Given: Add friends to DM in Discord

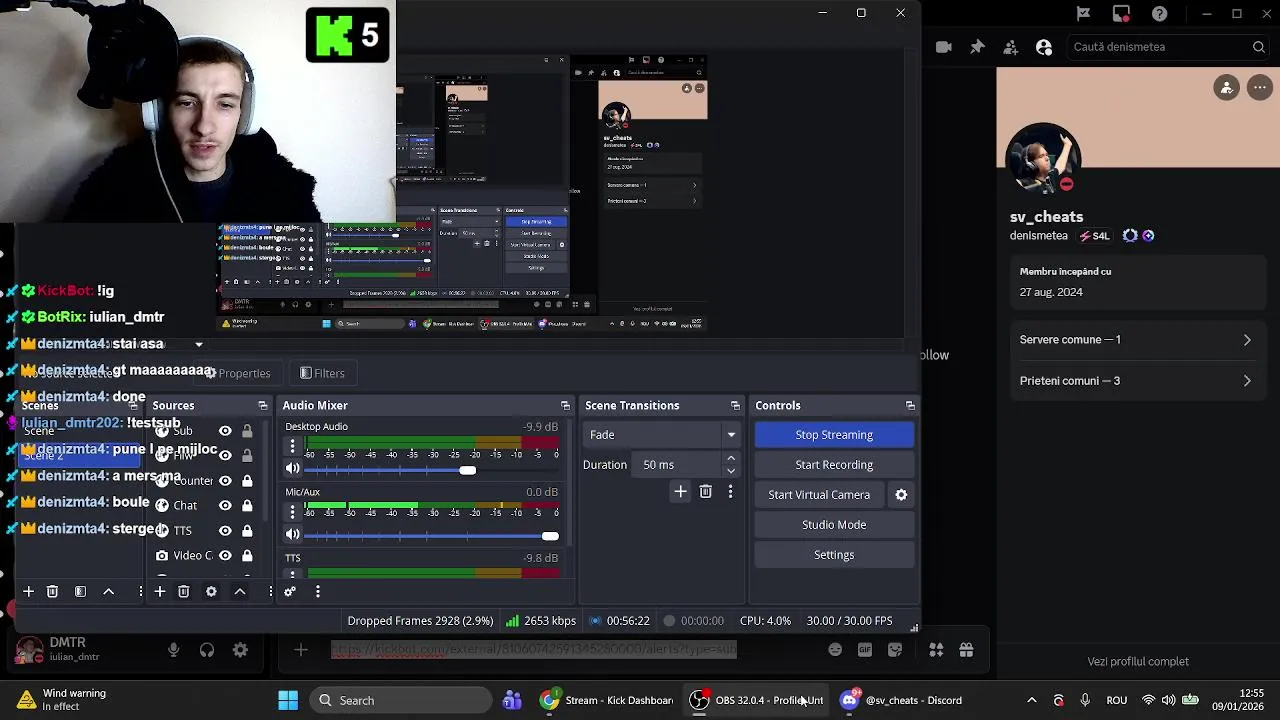Looking at the screenshot, I should coord(1010,47).
